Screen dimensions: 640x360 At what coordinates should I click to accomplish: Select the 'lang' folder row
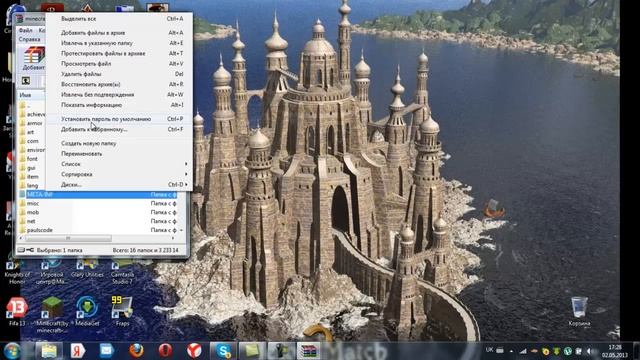click(32, 186)
